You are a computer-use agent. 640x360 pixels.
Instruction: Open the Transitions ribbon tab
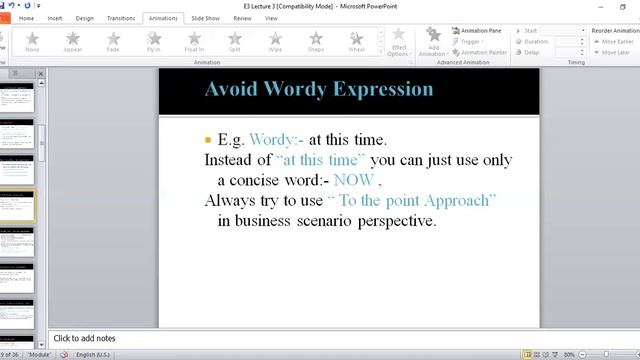tap(121, 18)
